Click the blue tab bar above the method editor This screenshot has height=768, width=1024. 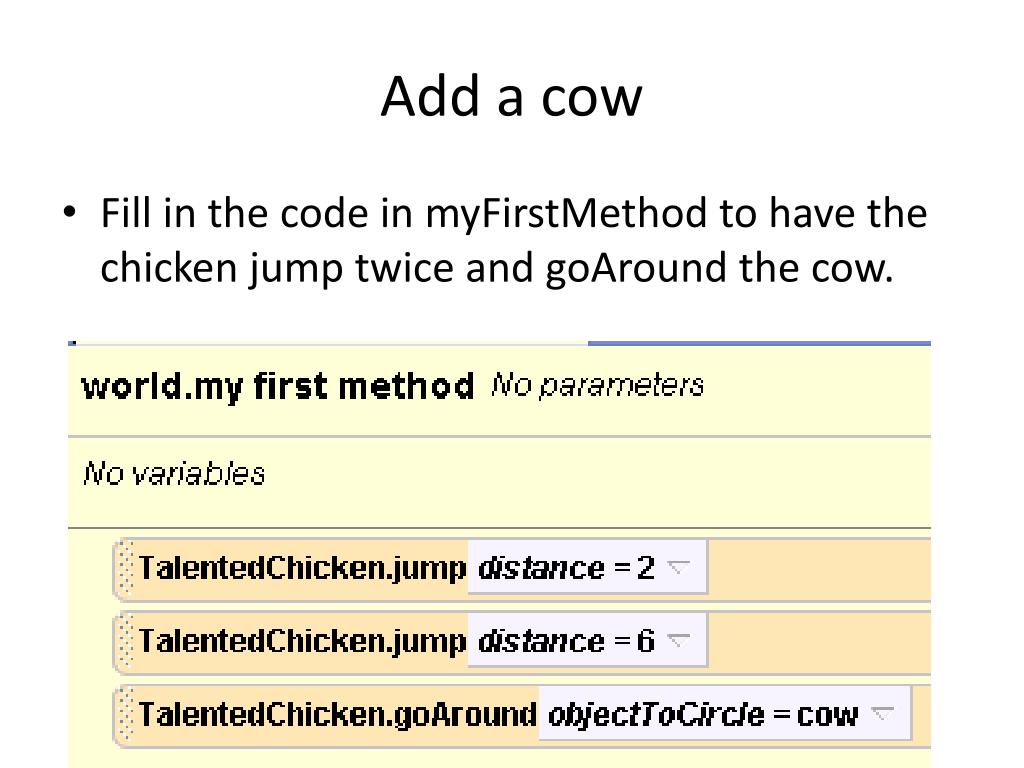coord(760,343)
